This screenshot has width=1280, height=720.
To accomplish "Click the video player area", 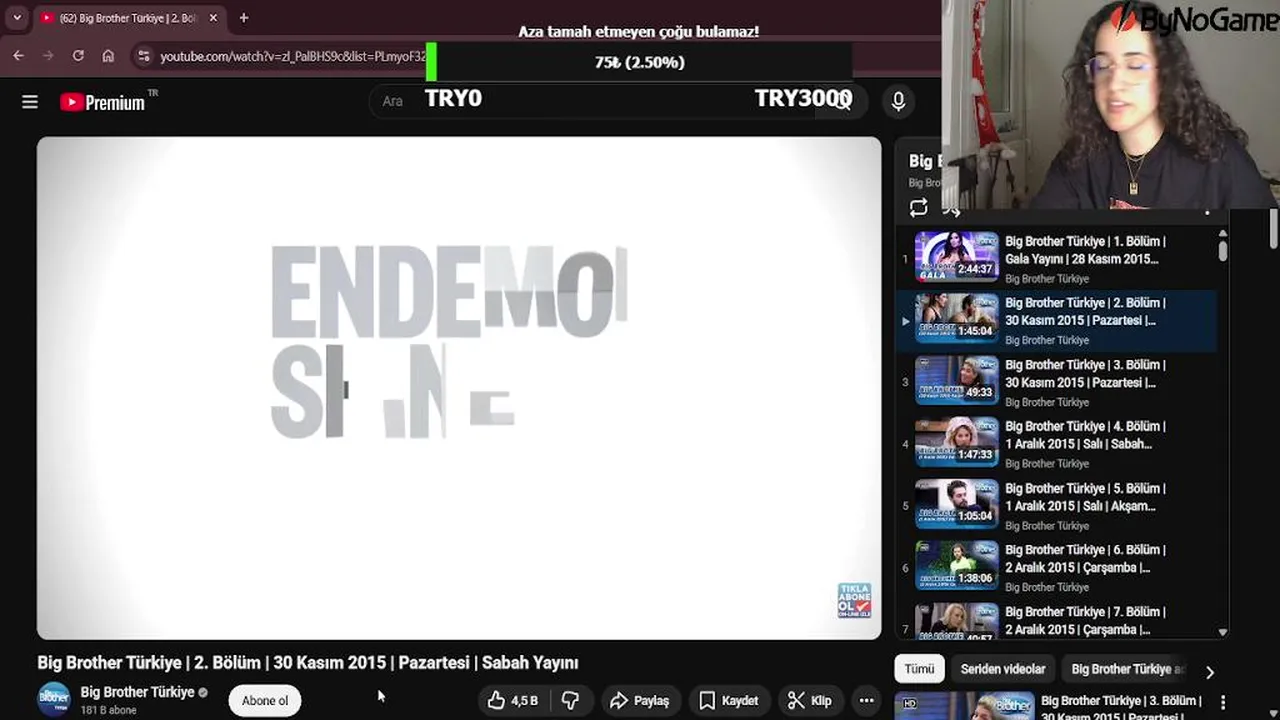I will click(x=459, y=388).
